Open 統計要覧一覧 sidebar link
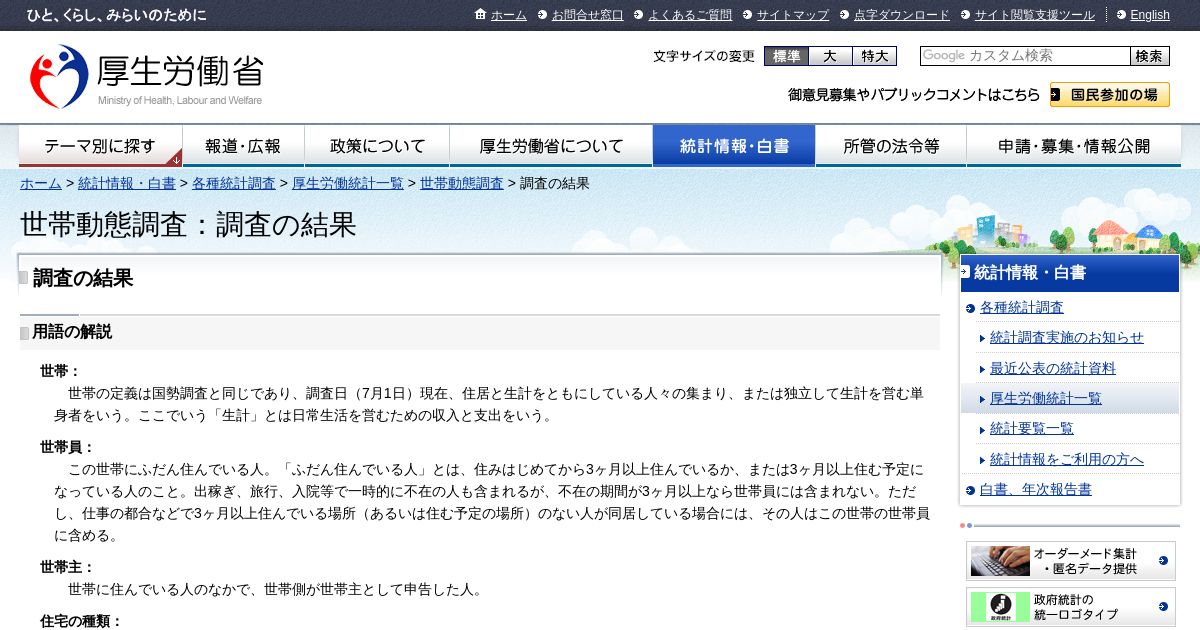Viewport: 1200px width, 630px height. (x=1032, y=428)
